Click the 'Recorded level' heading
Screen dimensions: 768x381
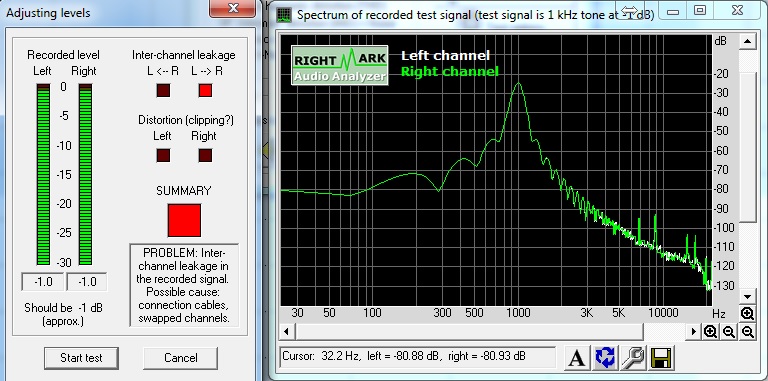click(63, 55)
